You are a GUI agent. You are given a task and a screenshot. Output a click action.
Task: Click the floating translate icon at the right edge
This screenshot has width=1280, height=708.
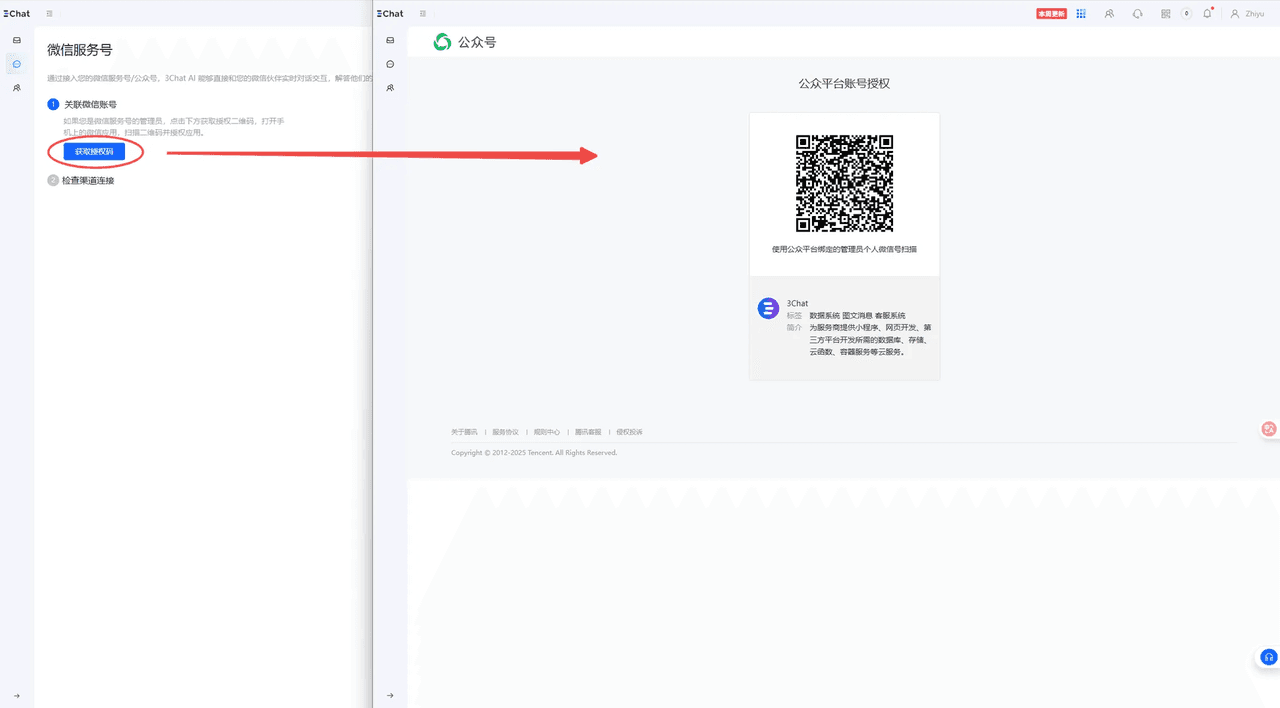click(1269, 429)
